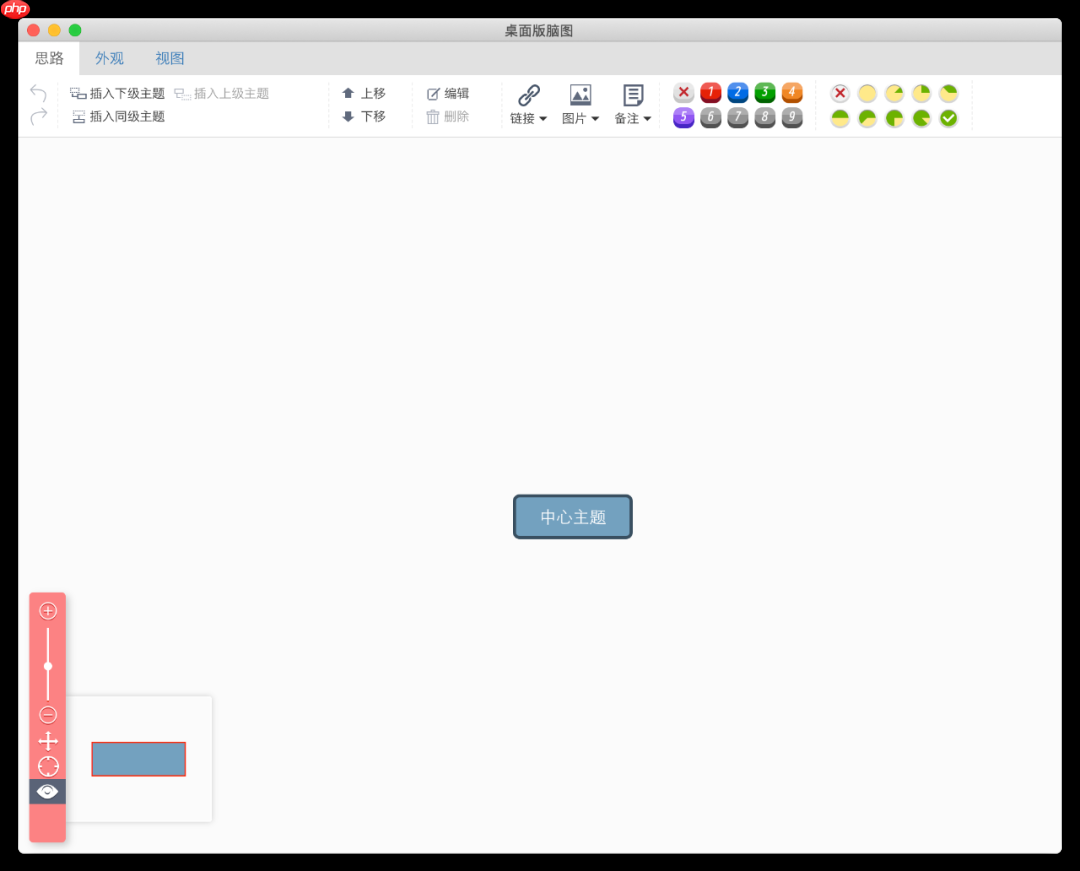Set priority 3 green badge
1080x871 pixels.
click(x=765, y=92)
